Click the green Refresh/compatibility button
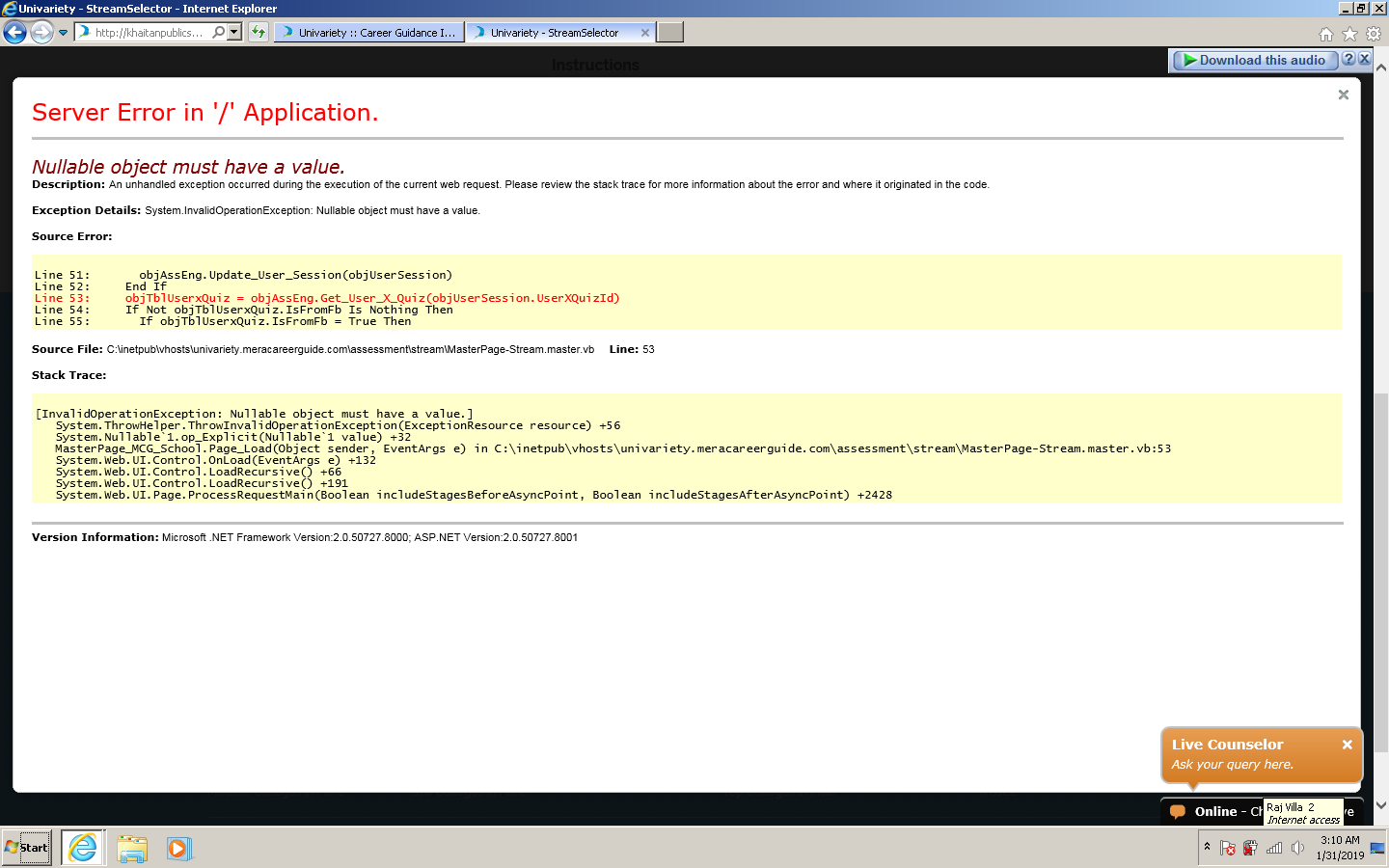 (x=258, y=32)
